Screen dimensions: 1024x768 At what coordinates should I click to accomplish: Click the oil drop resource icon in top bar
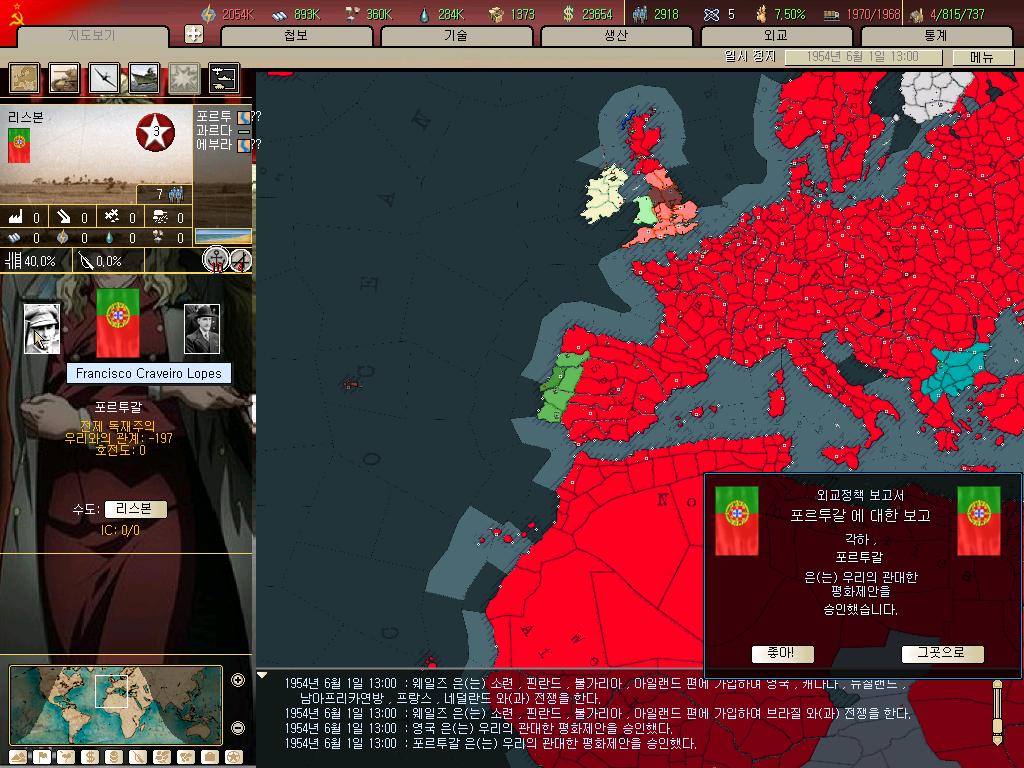(424, 14)
